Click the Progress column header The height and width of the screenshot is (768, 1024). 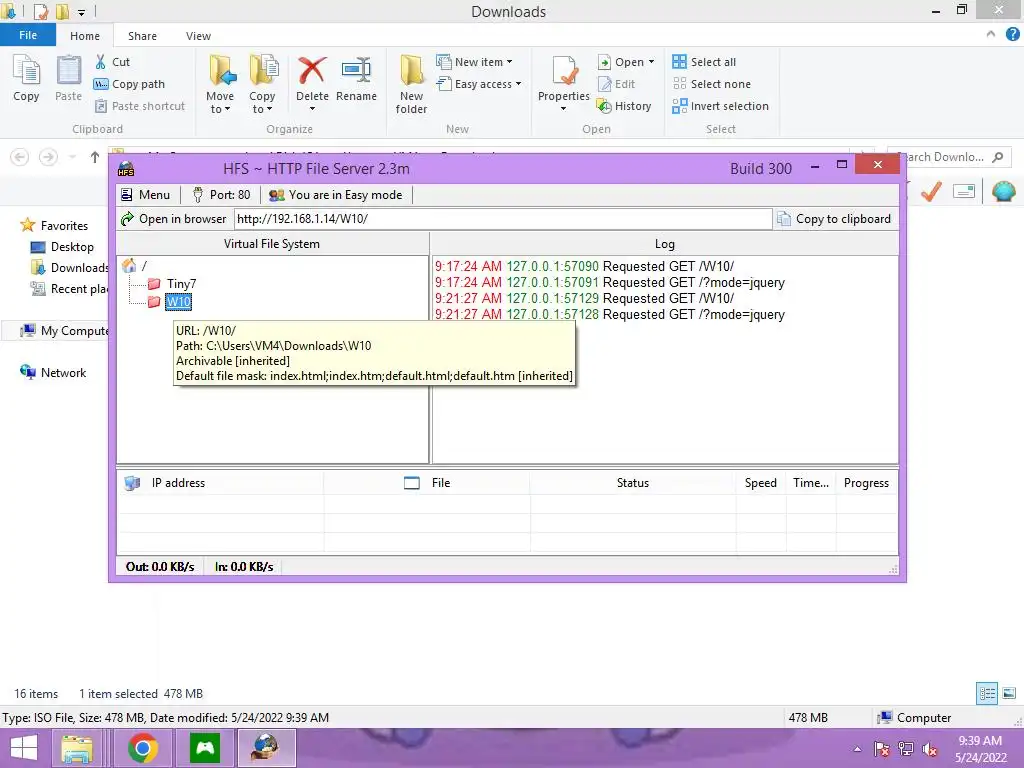(866, 483)
